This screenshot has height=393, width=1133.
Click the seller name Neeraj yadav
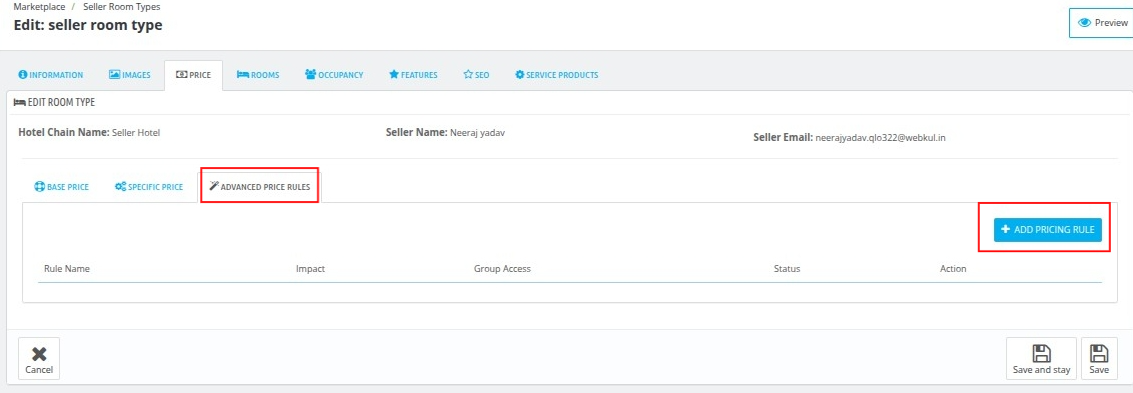pos(478,133)
